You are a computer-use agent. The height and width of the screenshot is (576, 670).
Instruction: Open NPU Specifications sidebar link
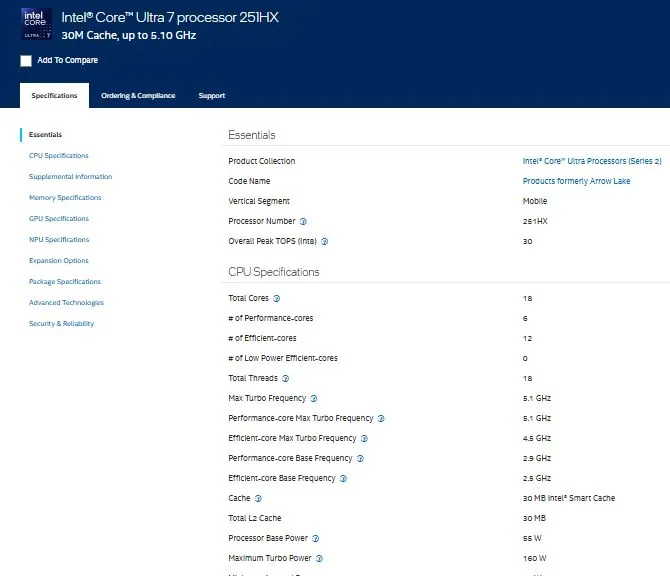point(59,239)
